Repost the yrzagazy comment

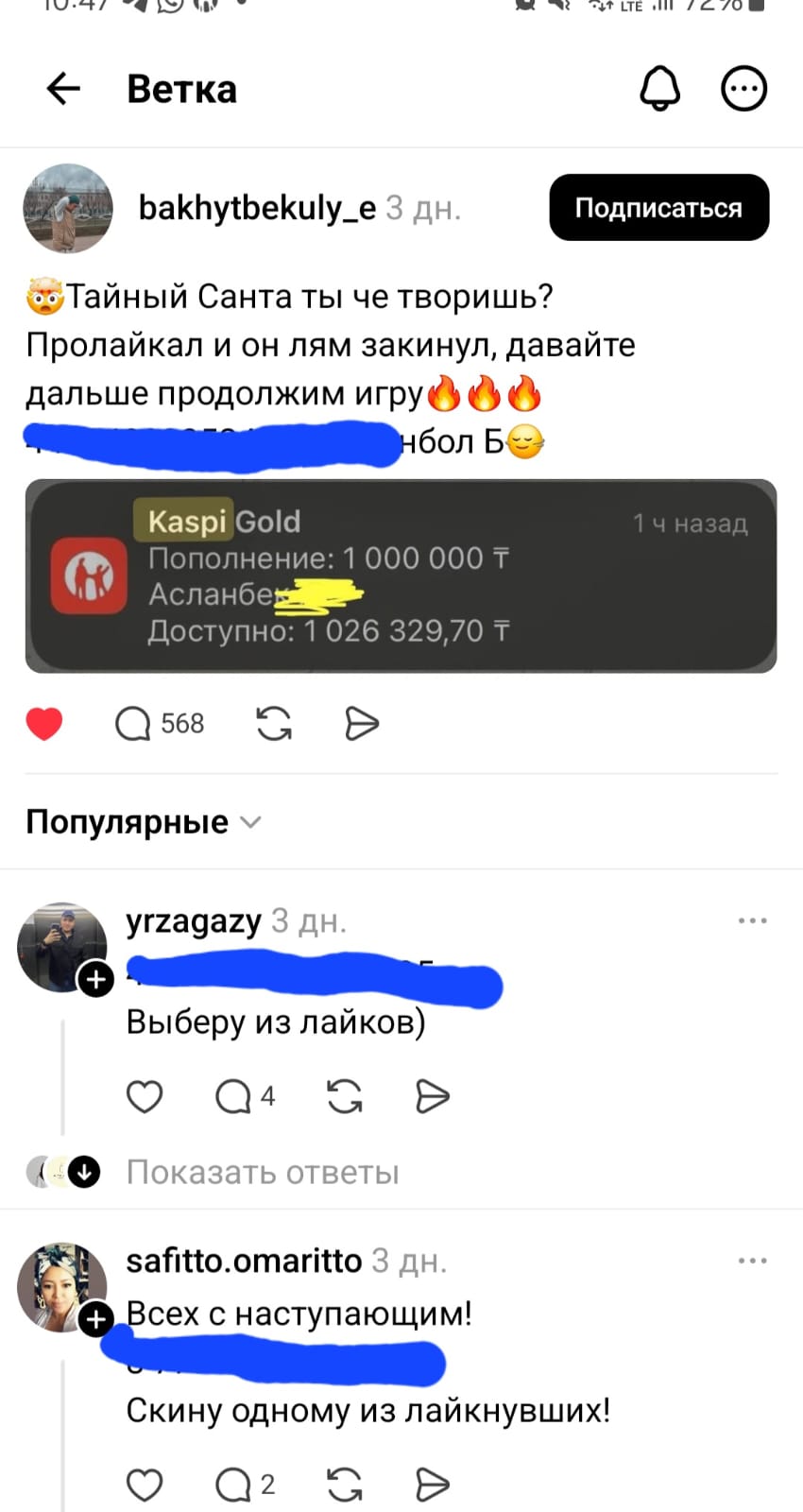point(344,1096)
